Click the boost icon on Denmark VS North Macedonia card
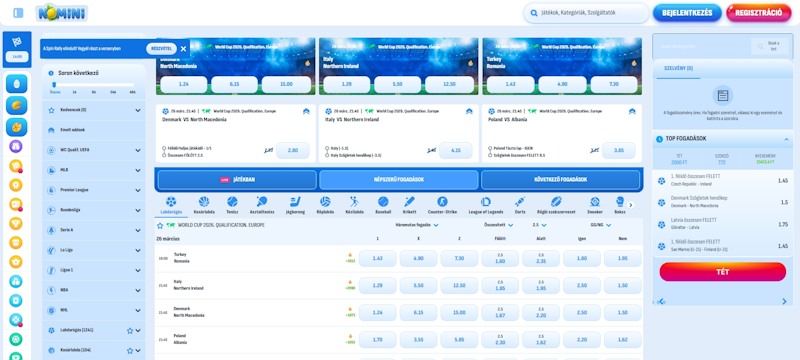The height and width of the screenshot is (360, 800). (306, 111)
